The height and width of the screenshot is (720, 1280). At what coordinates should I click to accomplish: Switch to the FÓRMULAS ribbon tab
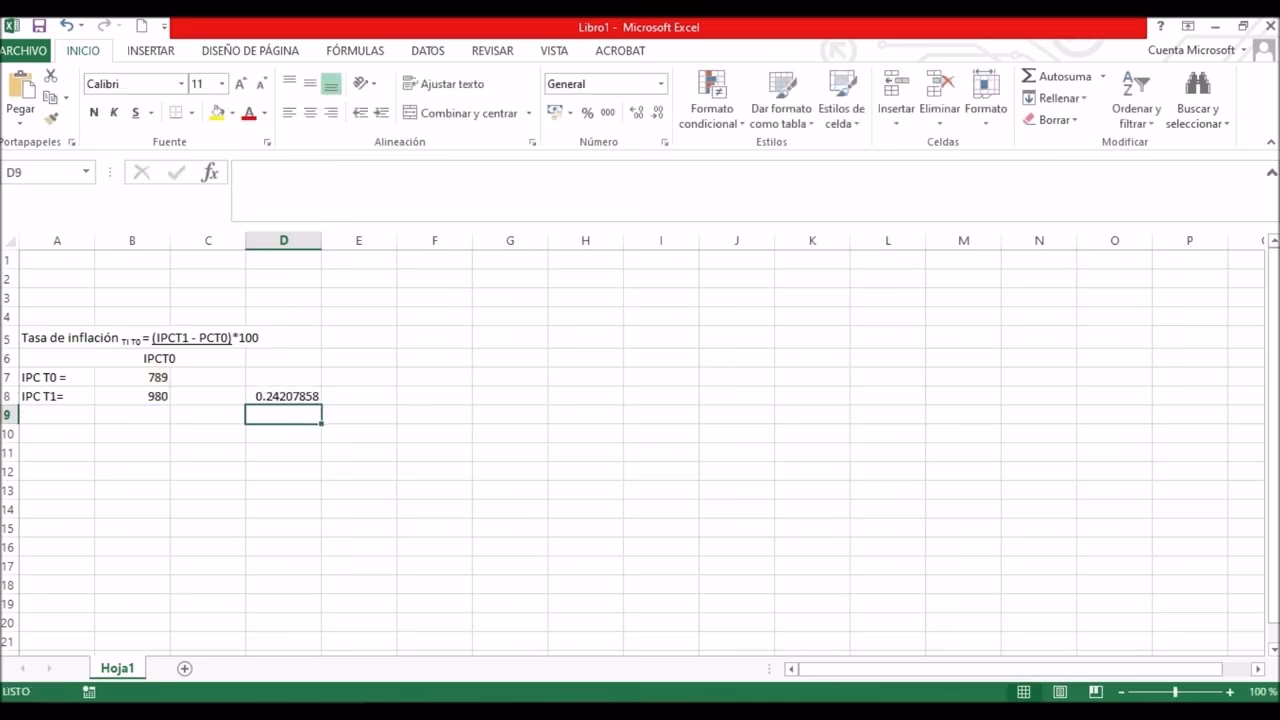[x=355, y=51]
